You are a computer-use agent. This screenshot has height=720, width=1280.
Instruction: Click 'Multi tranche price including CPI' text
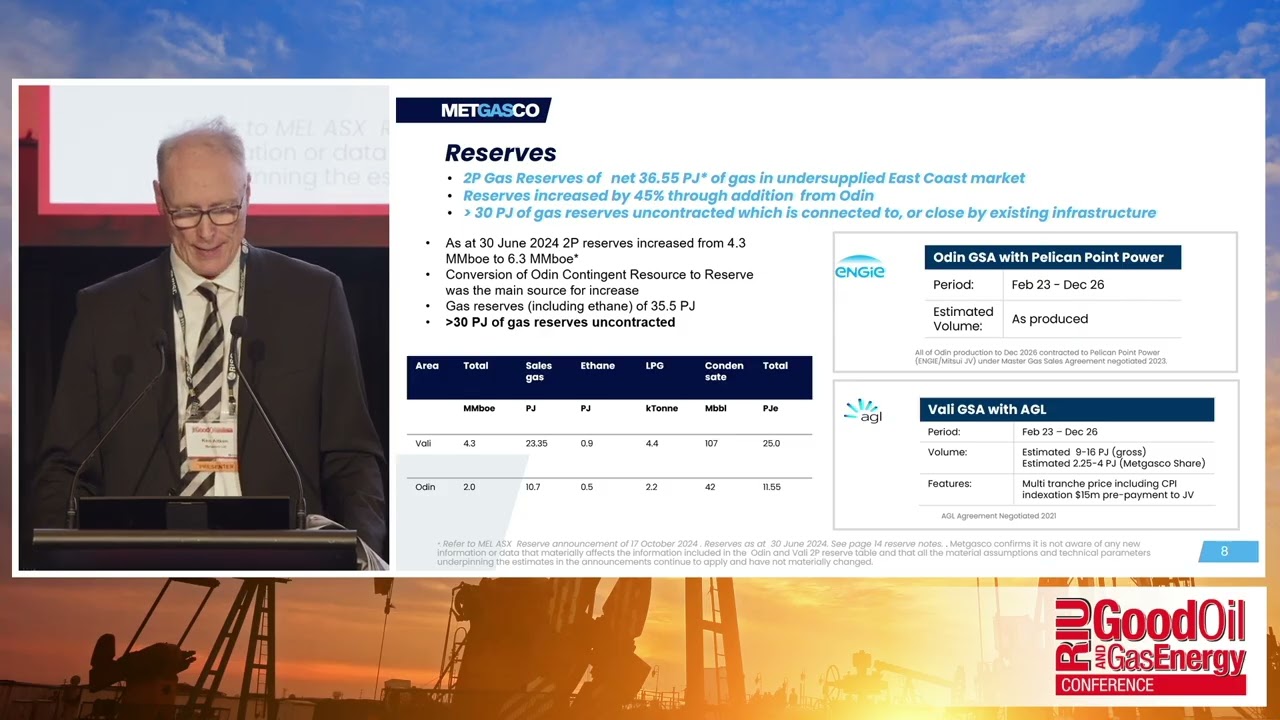pyautogui.click(x=1101, y=483)
